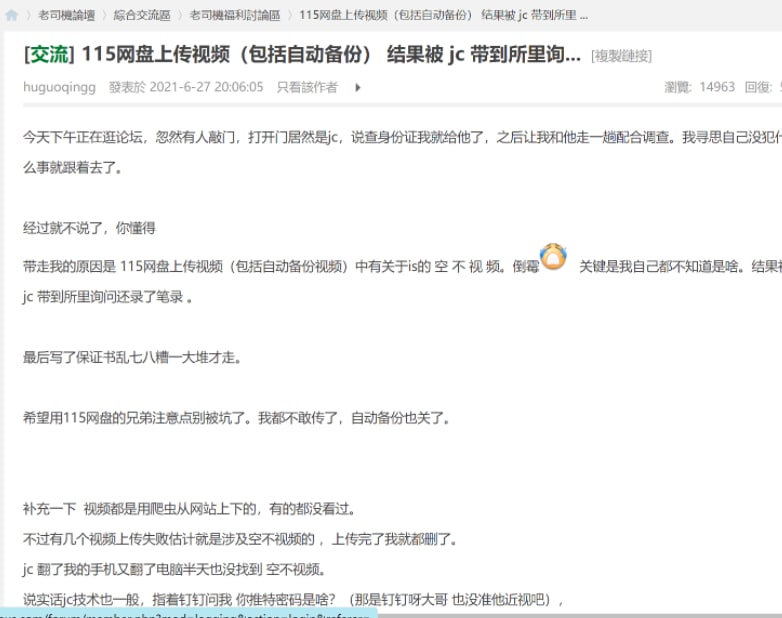Select line starting 补充一下 视频都是用爬虫
Viewport: 782px width, 618px height.
coord(190,509)
